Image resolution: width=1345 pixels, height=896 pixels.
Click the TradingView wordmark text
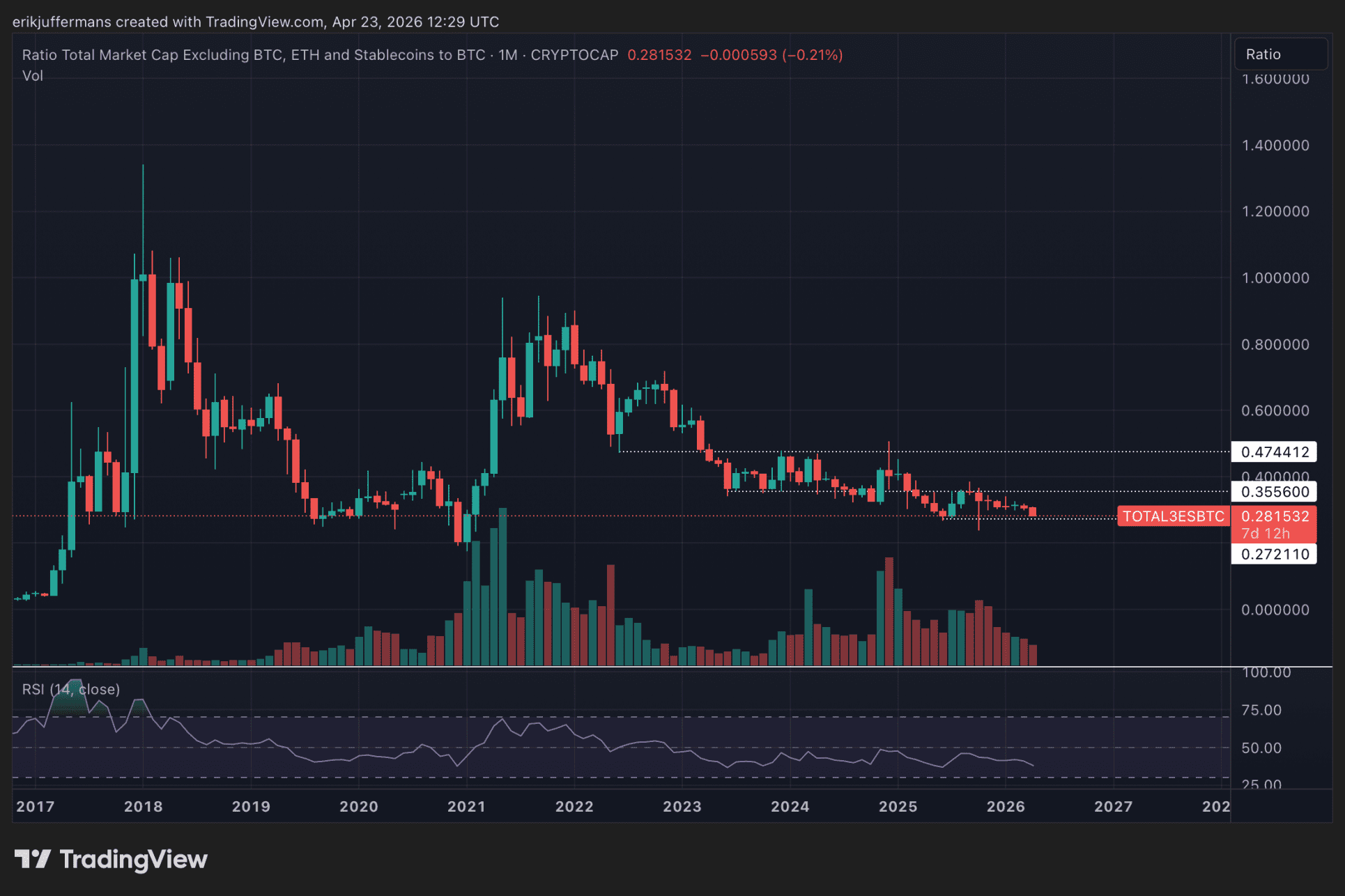pos(134,859)
